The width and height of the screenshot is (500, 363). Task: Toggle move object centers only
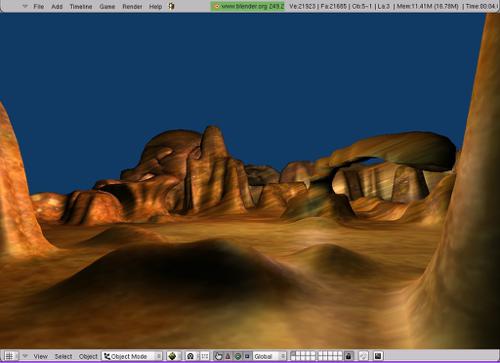[x=205, y=356]
